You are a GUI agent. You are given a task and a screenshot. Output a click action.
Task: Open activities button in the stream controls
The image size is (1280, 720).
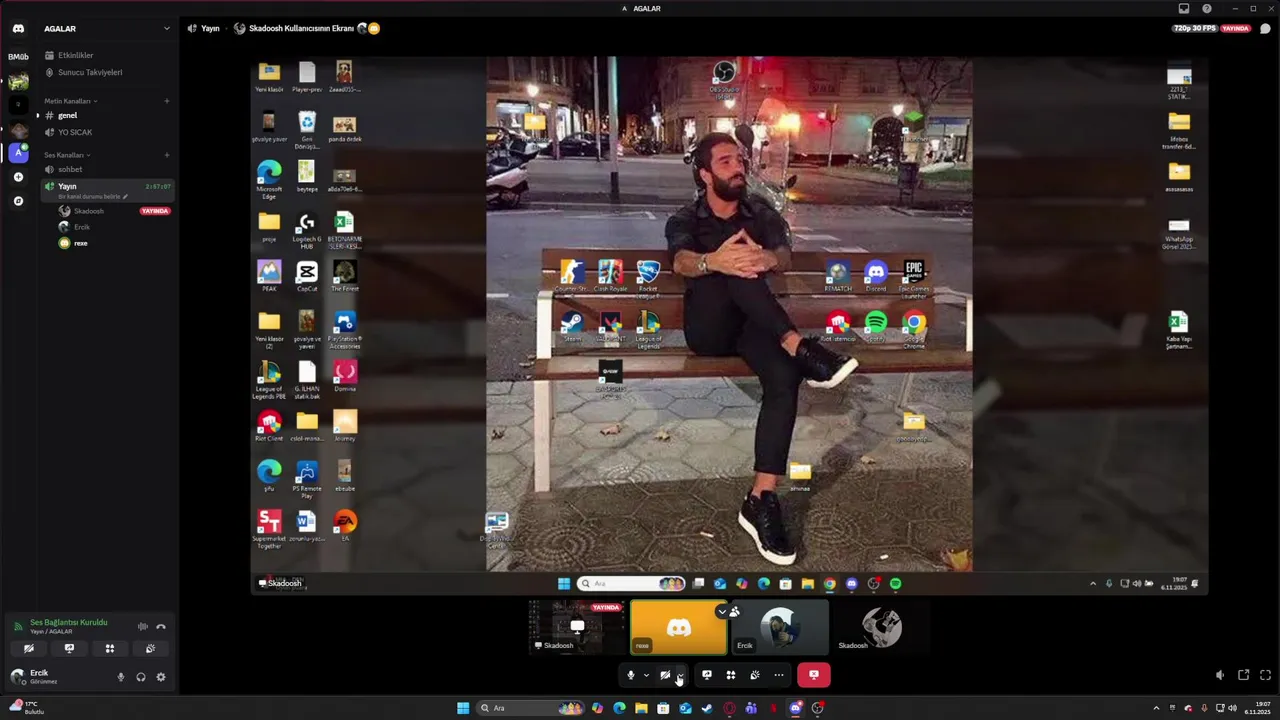click(x=731, y=675)
